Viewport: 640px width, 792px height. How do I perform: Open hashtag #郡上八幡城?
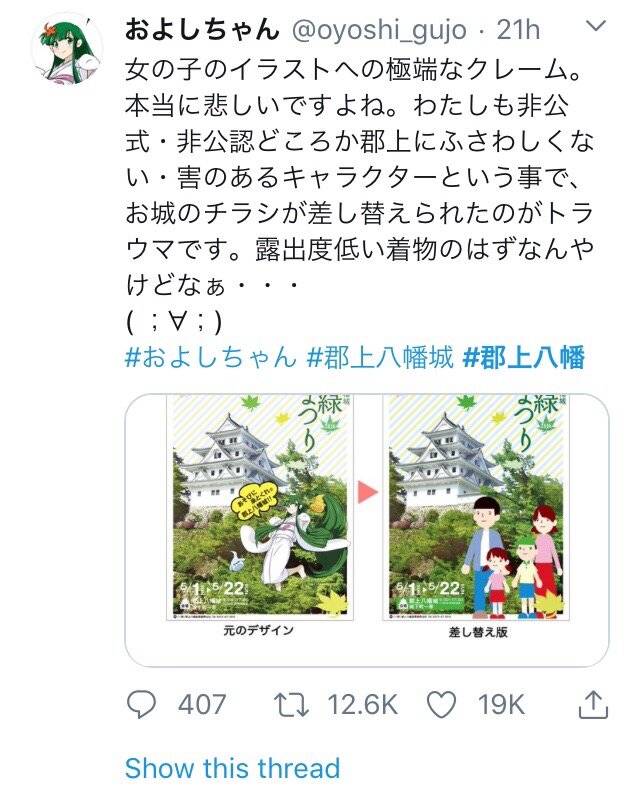coord(380,358)
